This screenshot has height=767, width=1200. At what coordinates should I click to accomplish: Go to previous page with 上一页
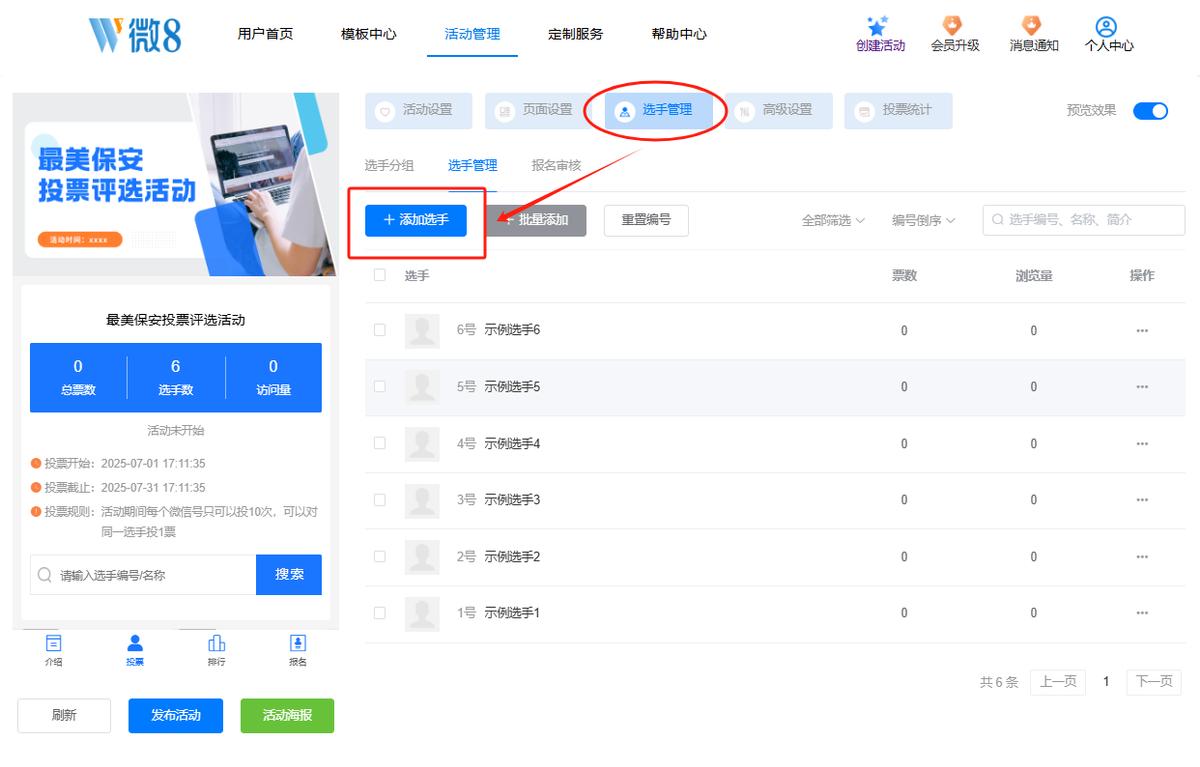tap(1058, 682)
